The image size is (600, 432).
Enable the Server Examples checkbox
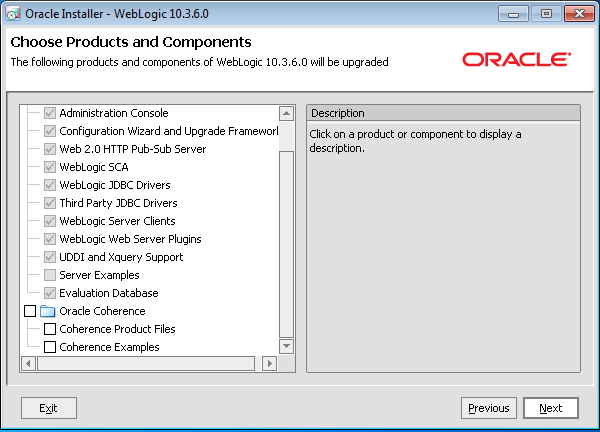pos(50,275)
